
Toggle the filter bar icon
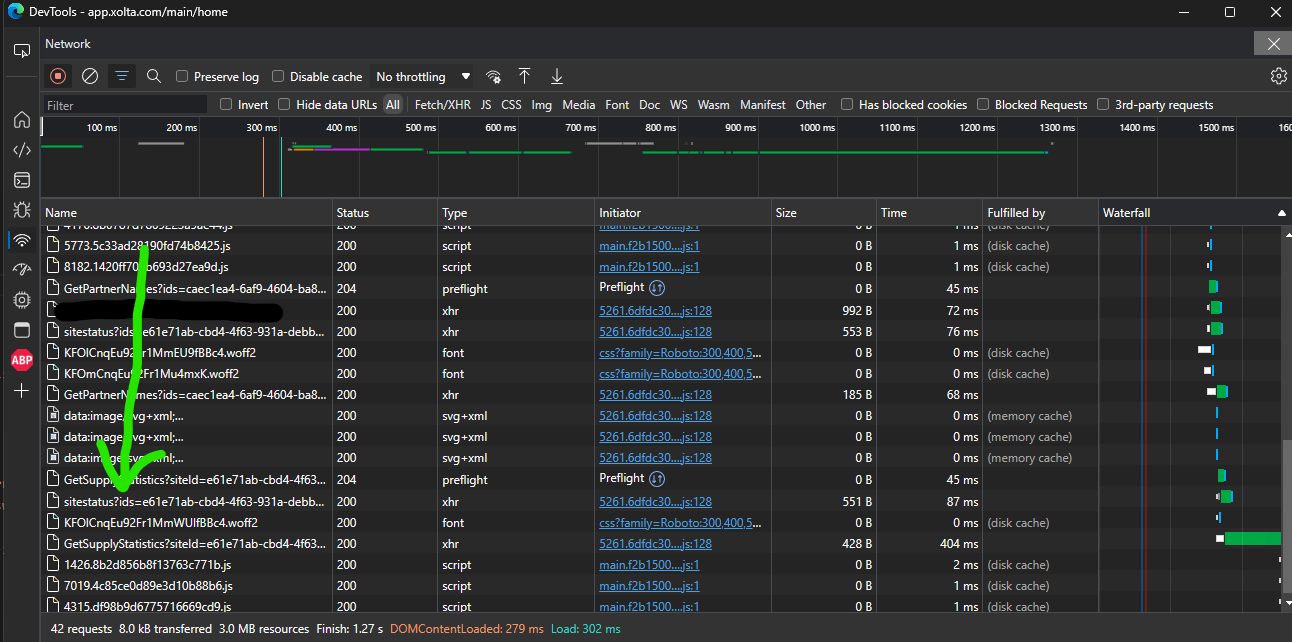pyautogui.click(x=122, y=76)
